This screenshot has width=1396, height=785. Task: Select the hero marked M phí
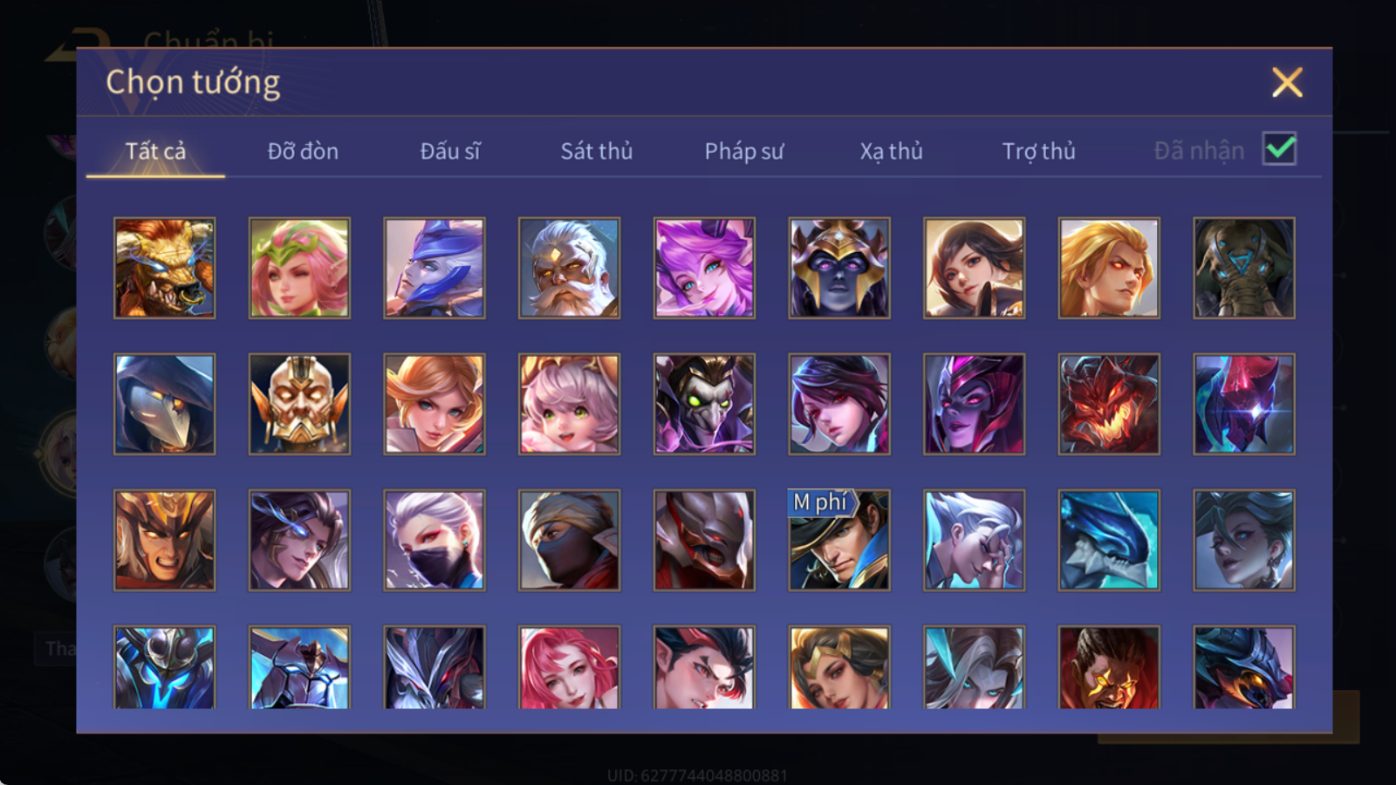tap(839, 540)
